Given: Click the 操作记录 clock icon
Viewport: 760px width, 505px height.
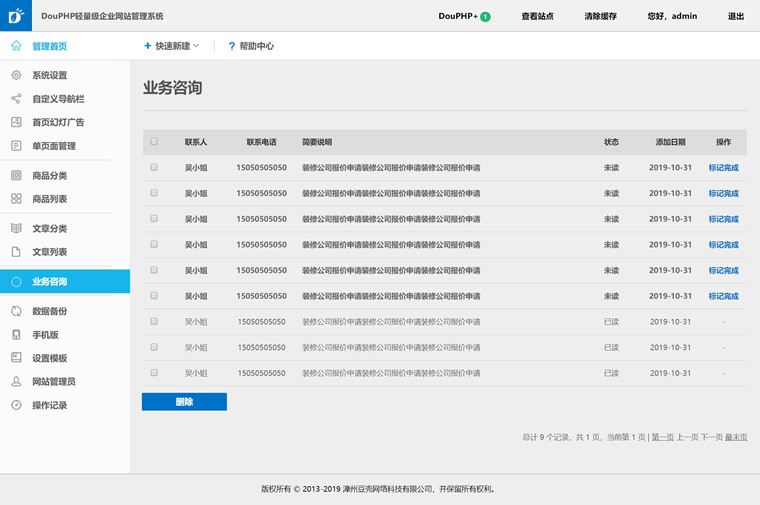Looking at the screenshot, I should [x=16, y=405].
